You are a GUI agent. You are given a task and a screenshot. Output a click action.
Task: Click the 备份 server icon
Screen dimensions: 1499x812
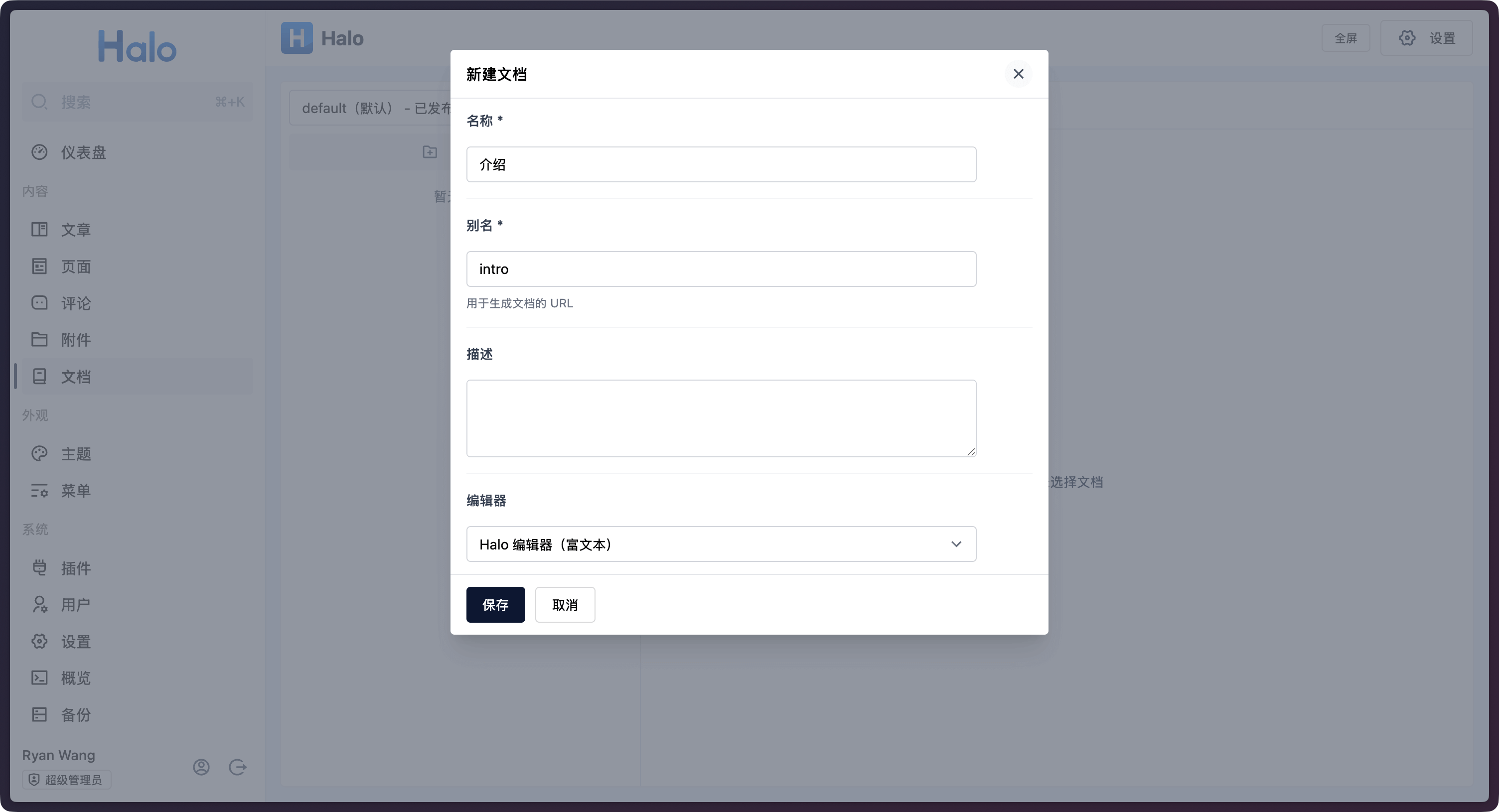39,715
